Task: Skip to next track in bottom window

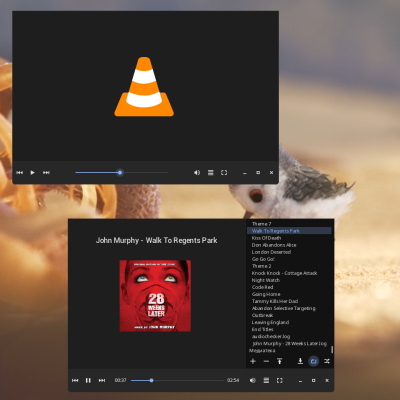Action: pos(102,380)
